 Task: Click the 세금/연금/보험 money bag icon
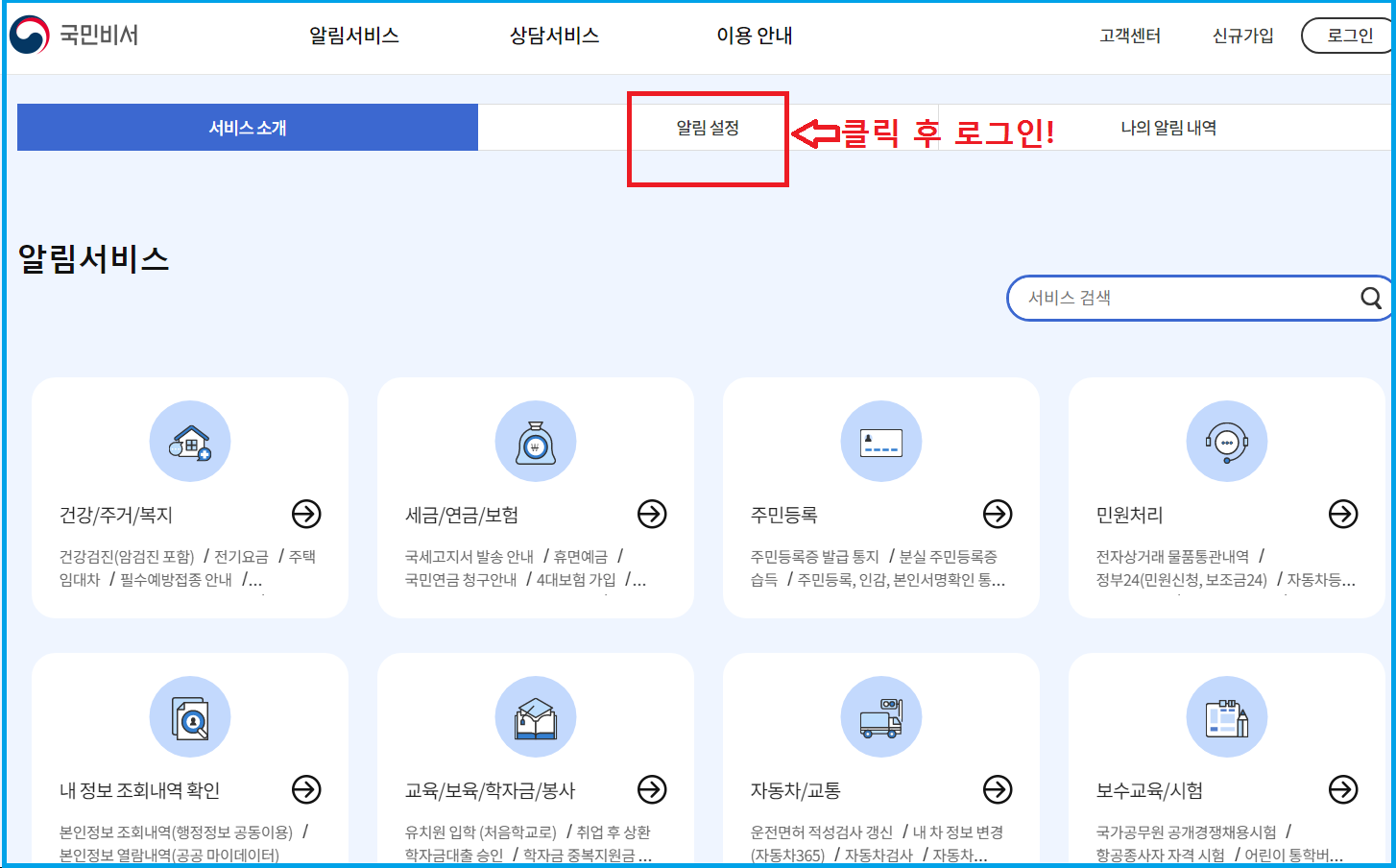[536, 441]
